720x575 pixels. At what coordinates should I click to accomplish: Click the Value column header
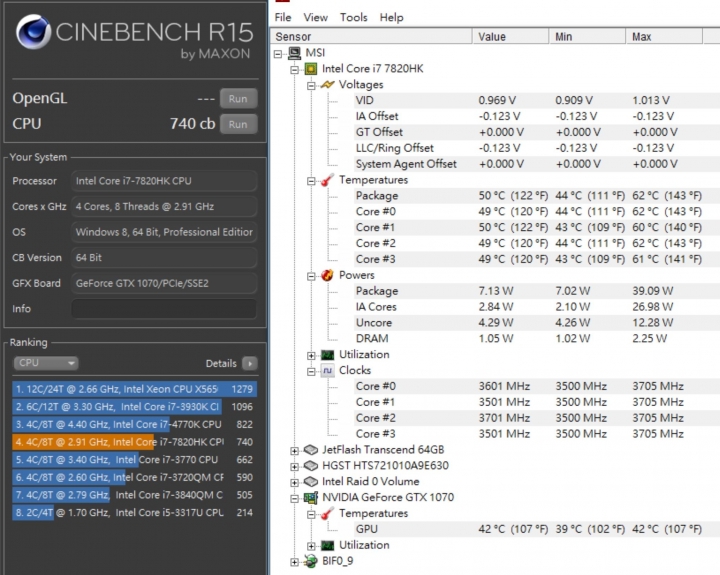511,36
